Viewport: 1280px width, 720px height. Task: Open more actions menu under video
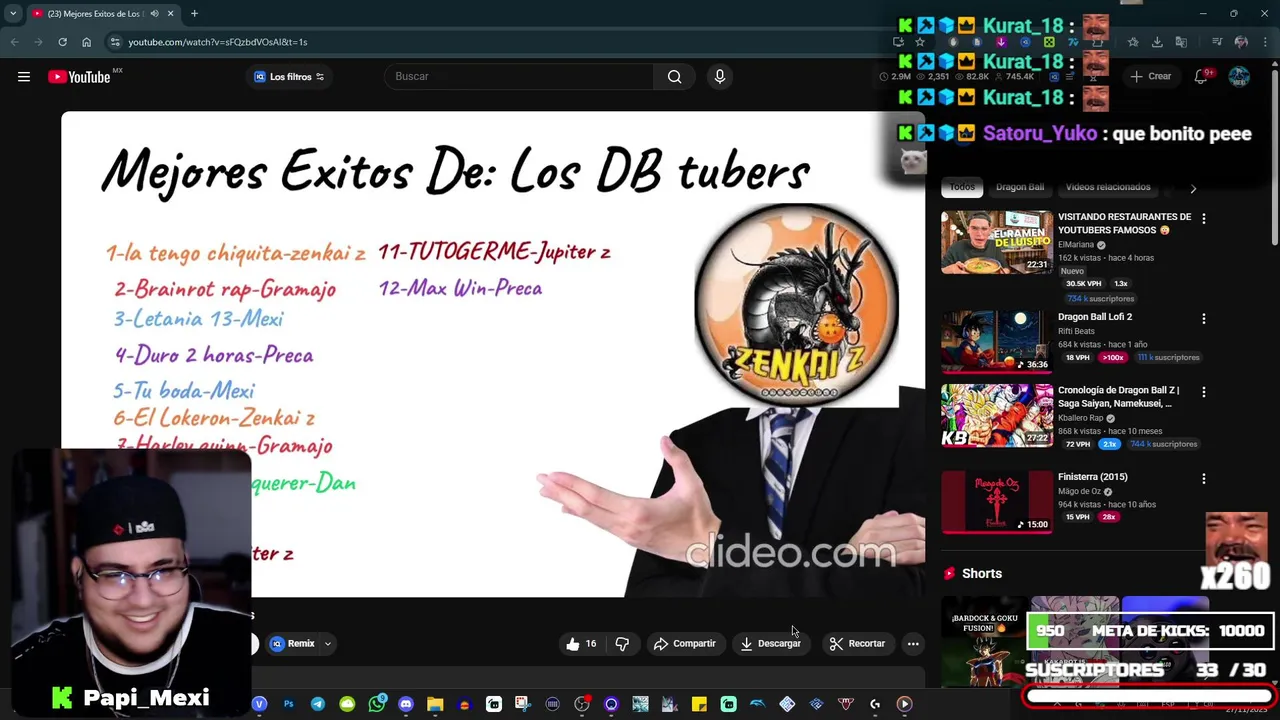(x=913, y=644)
